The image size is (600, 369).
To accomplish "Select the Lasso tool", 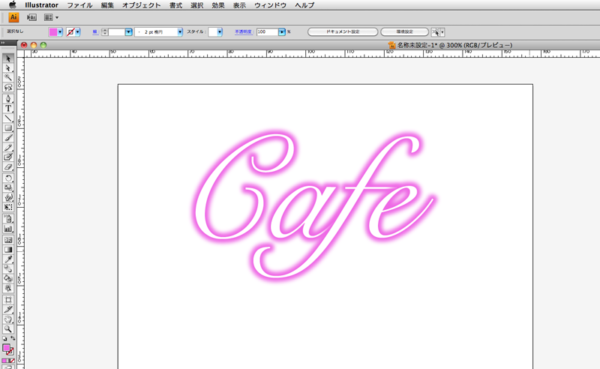I will (x=8, y=88).
